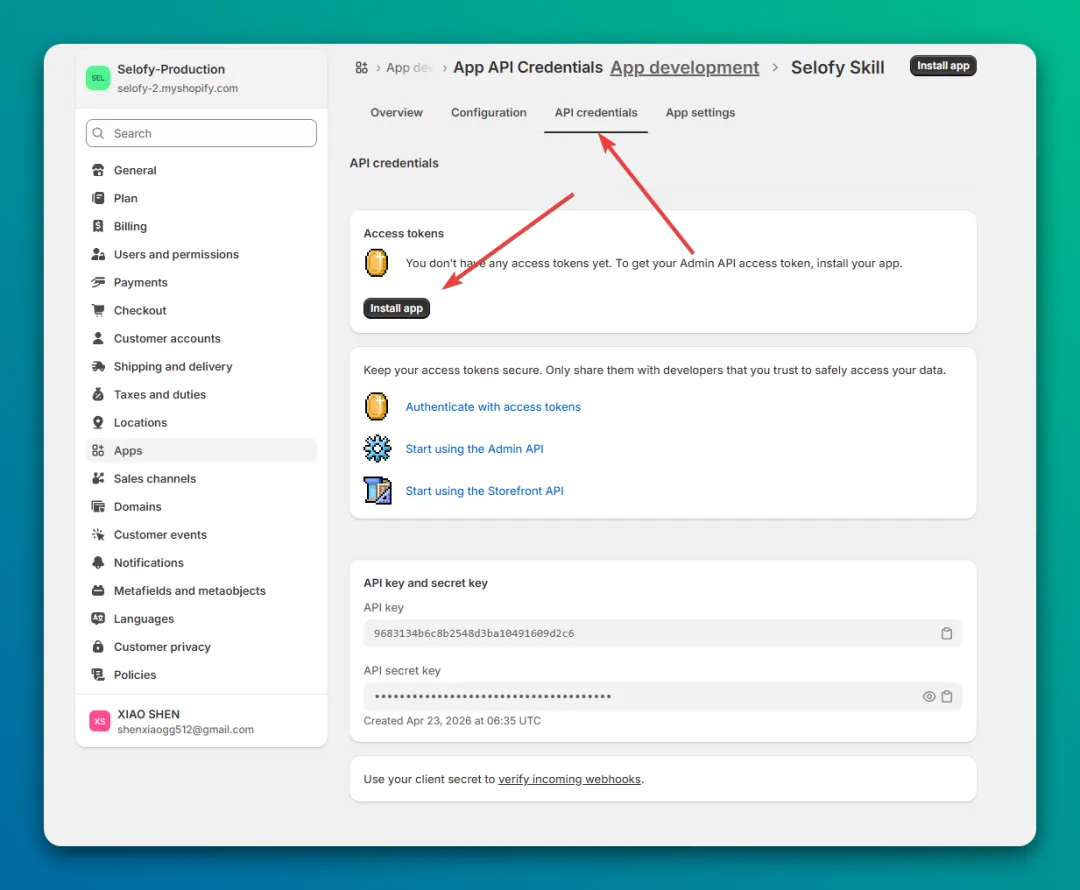Viewport: 1080px width, 890px height.
Task: Click the SEL store avatar
Action: pos(98,78)
